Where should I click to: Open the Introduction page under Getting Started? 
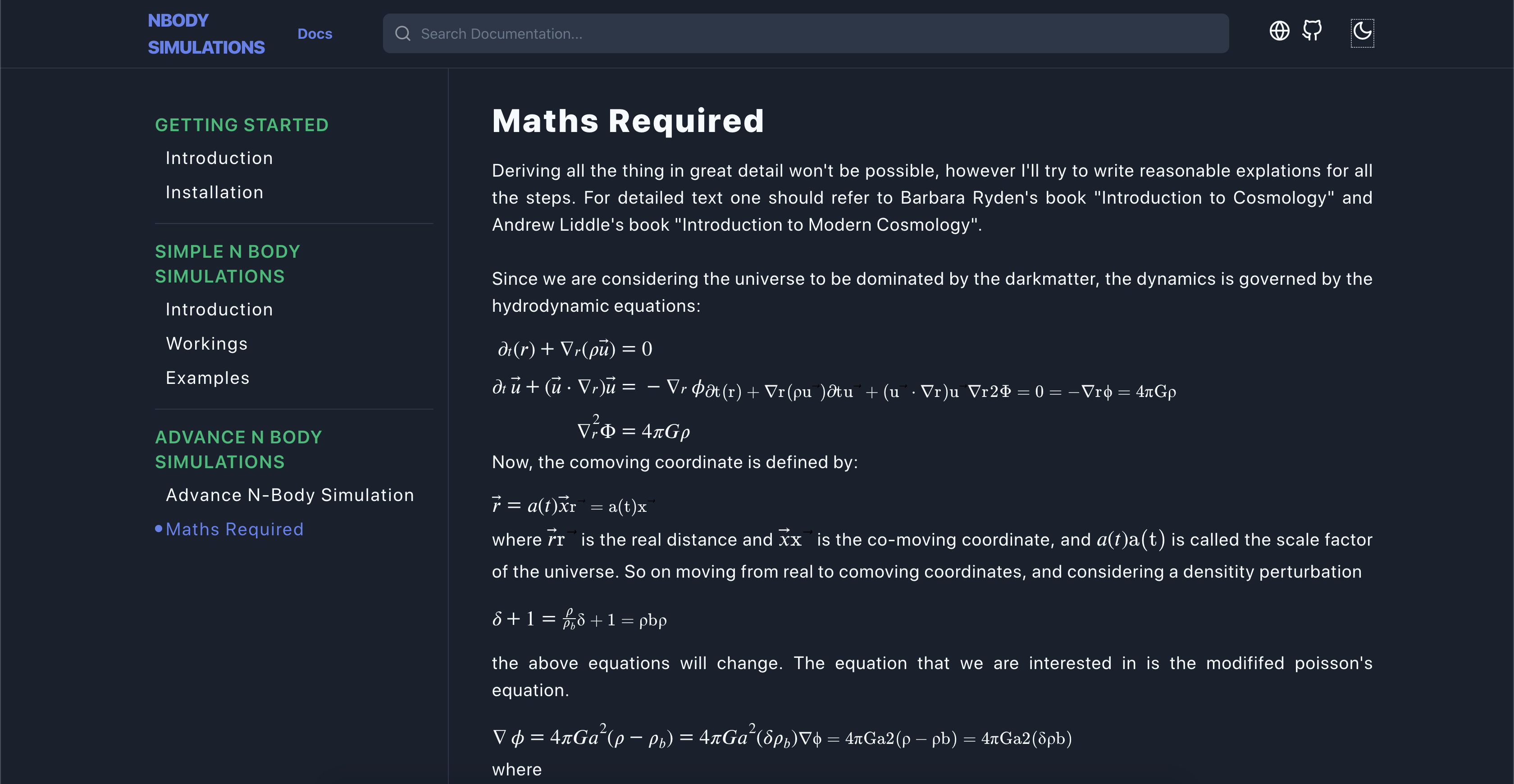pos(219,158)
